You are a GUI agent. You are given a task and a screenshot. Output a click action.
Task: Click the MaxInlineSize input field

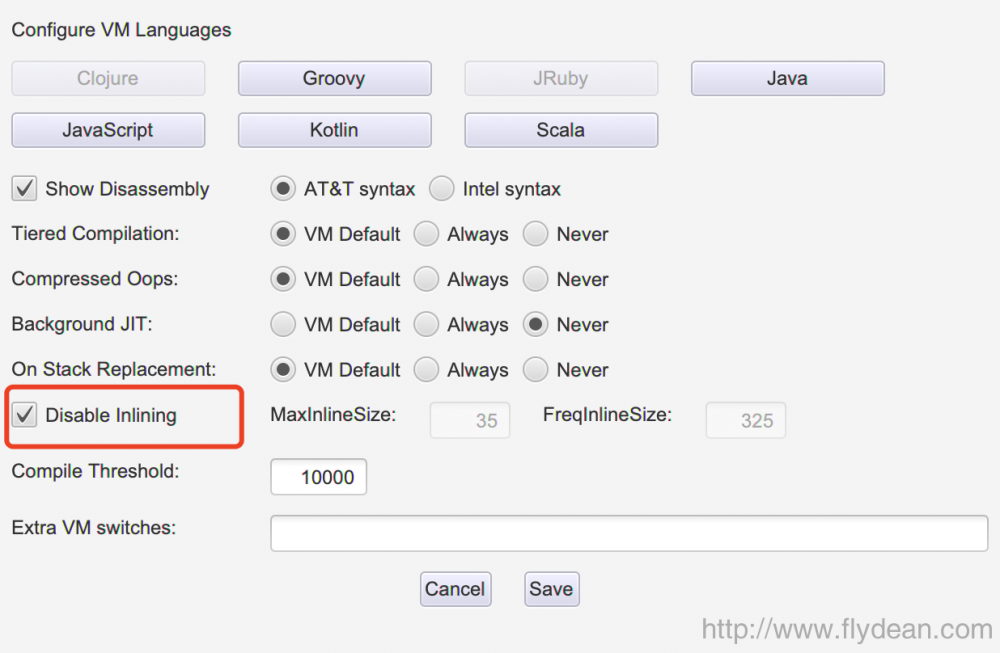click(x=469, y=420)
